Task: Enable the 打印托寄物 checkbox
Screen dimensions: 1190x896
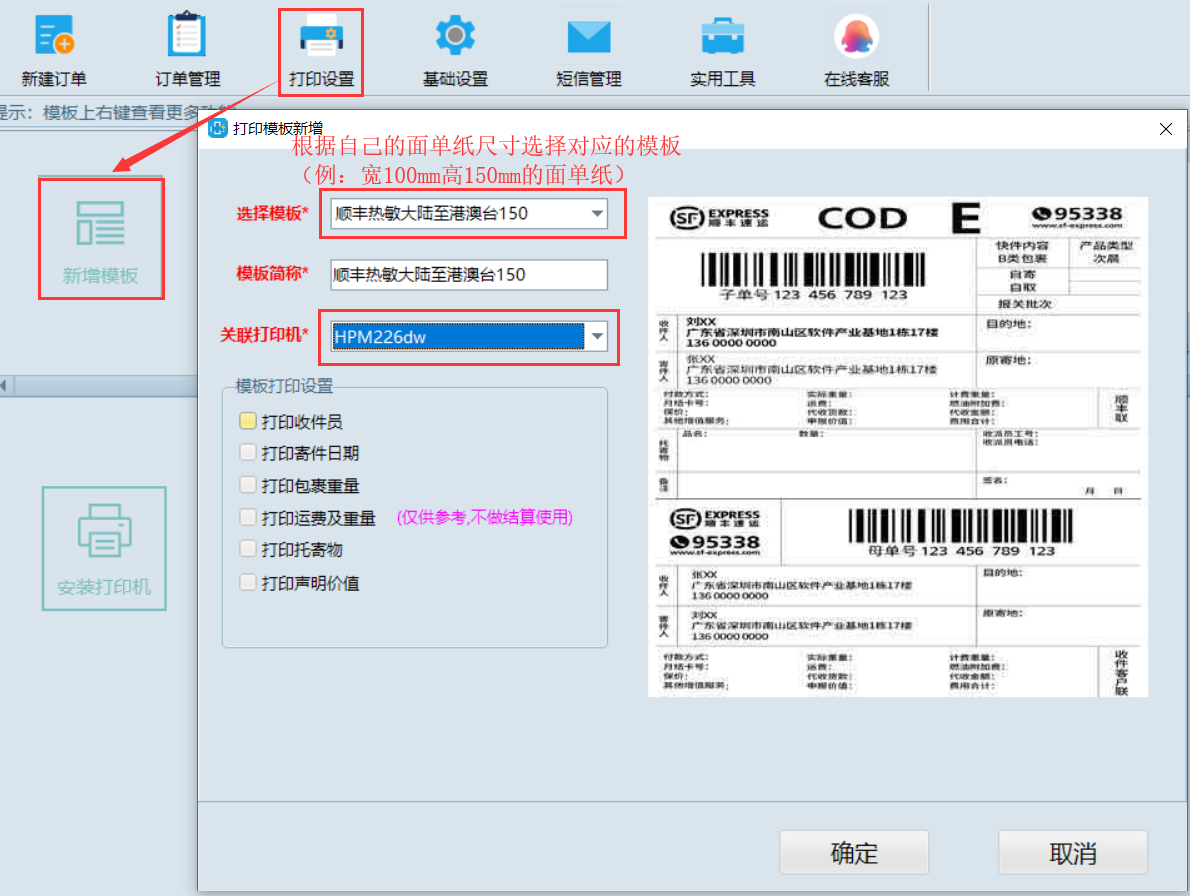Action: point(247,549)
